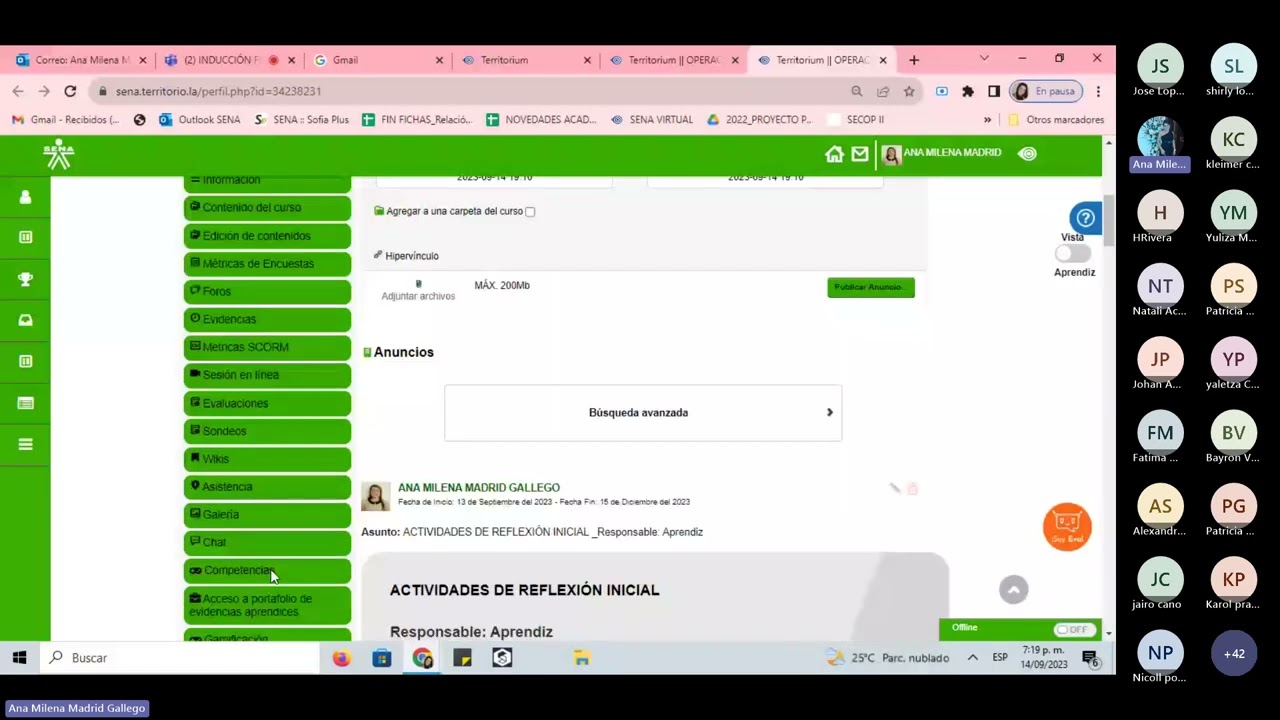Open Métricas SCORM menu item
Screen dimensions: 1280x720
tap(267, 347)
